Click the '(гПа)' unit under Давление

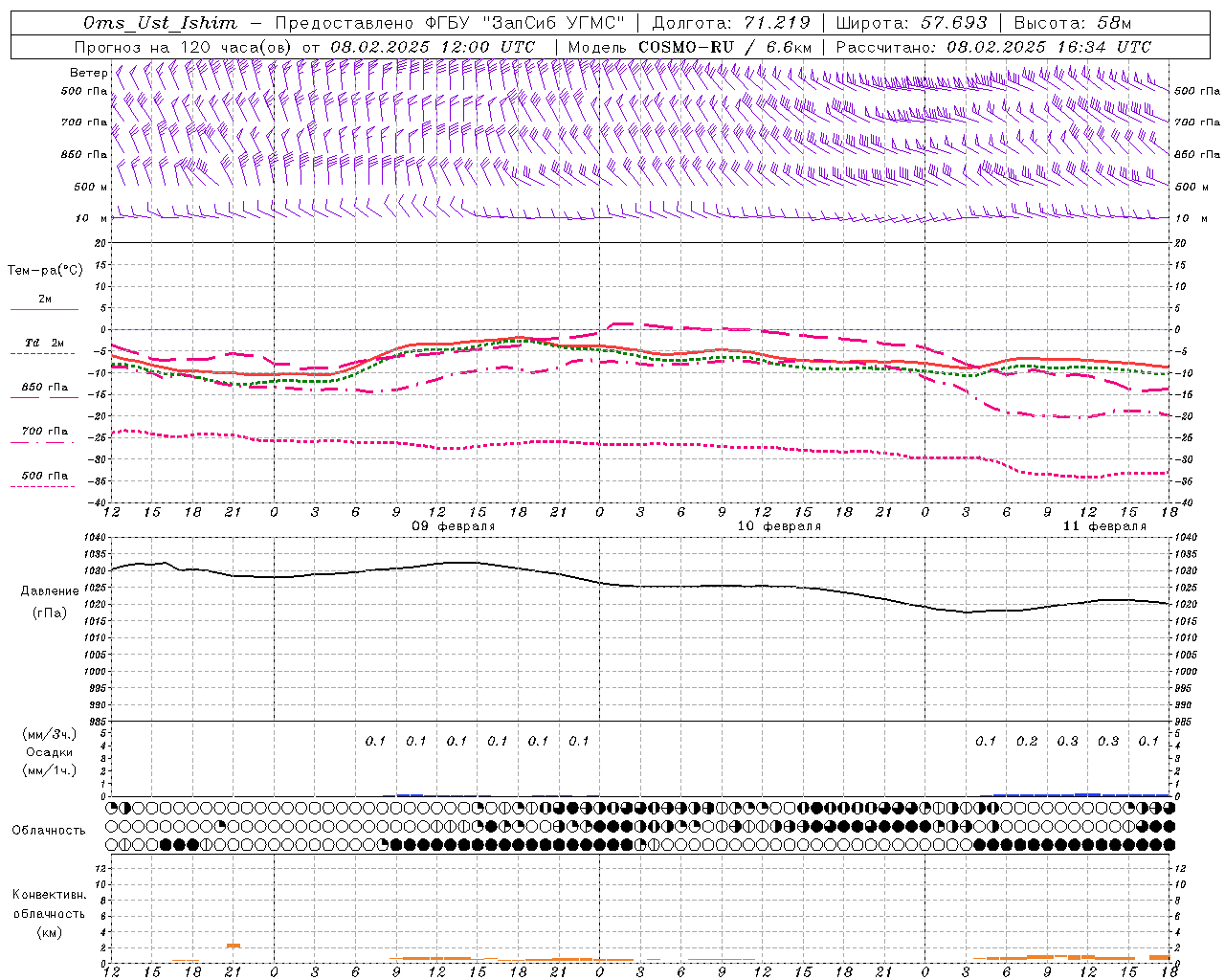pyautogui.click(x=49, y=612)
